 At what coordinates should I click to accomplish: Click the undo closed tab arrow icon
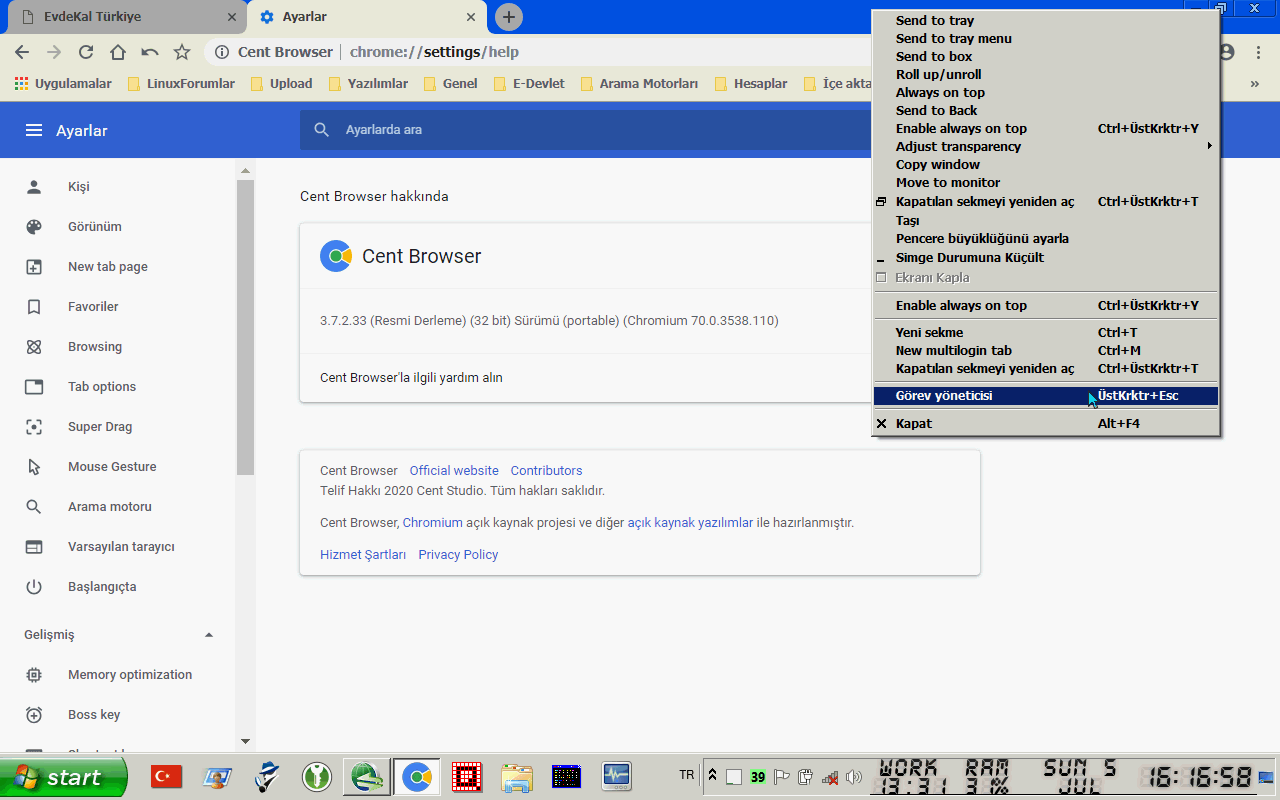tap(150, 52)
